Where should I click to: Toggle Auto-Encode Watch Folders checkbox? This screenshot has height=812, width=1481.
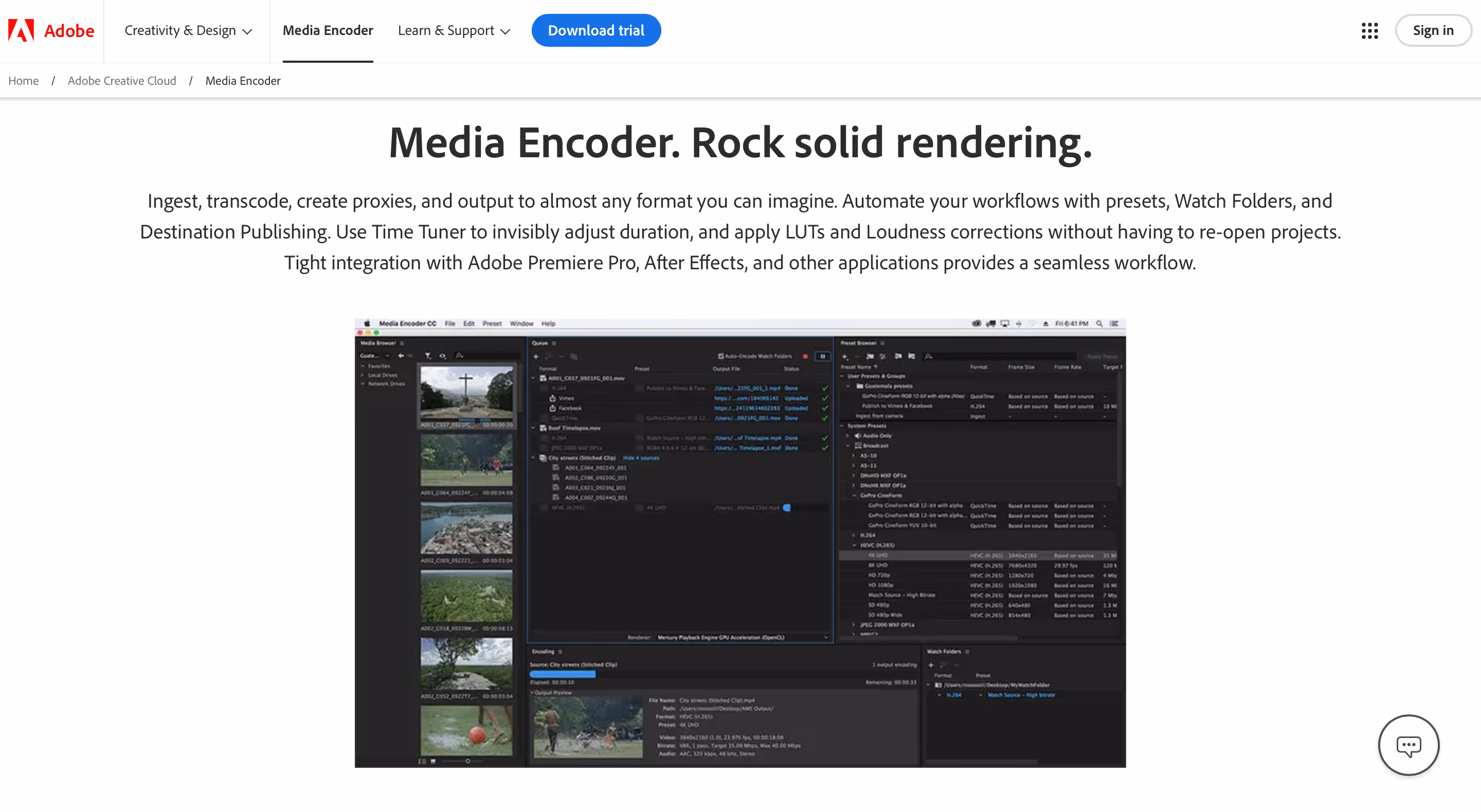[x=720, y=356]
